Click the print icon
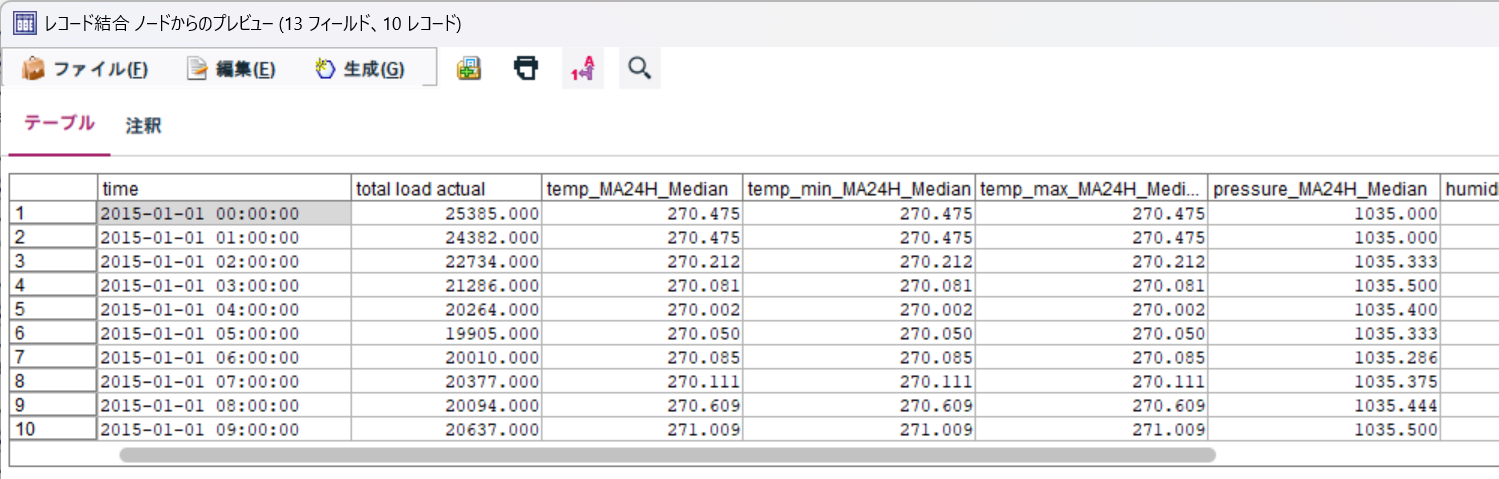 526,68
